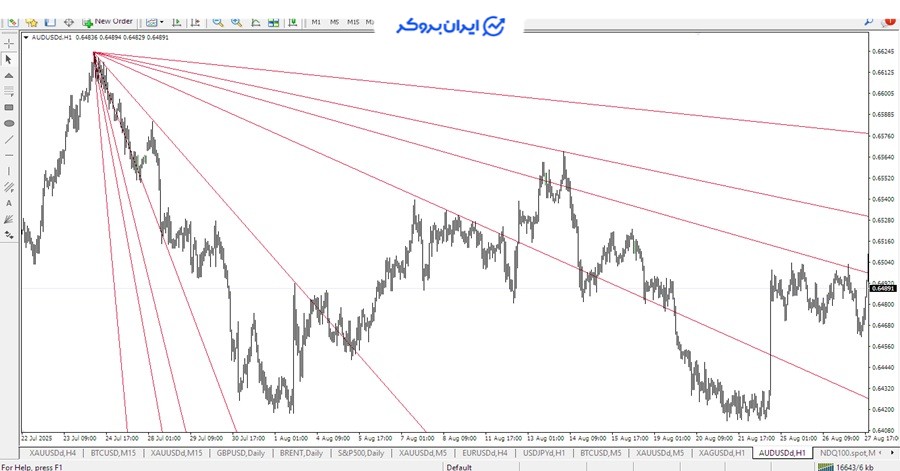
Task: Click the gray diamond tester icon
Action: point(69,22)
